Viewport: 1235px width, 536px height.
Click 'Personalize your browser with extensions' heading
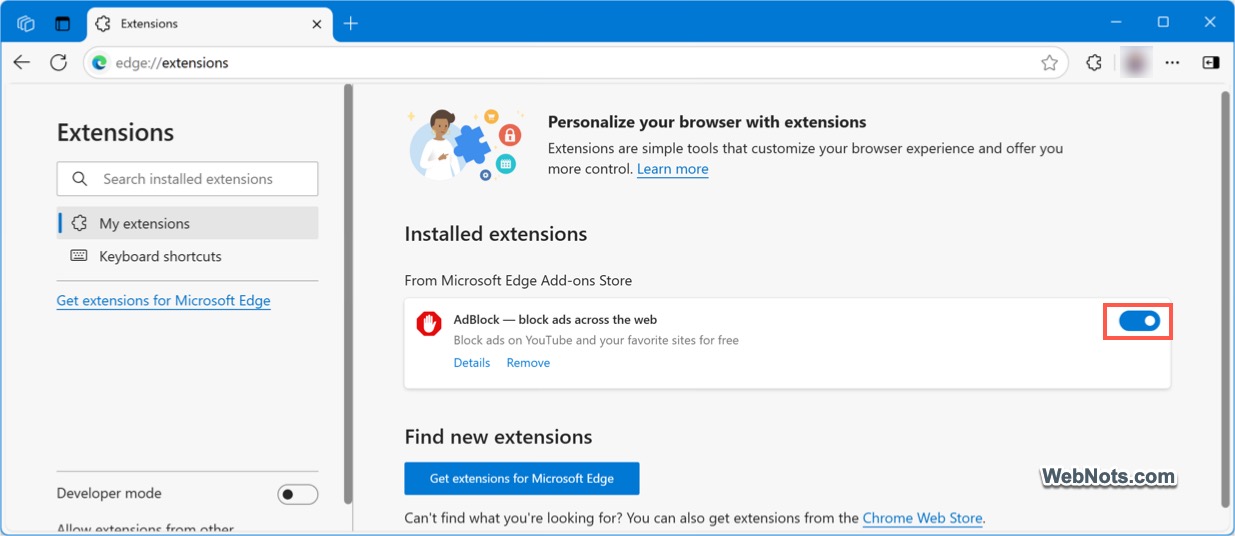coord(707,122)
